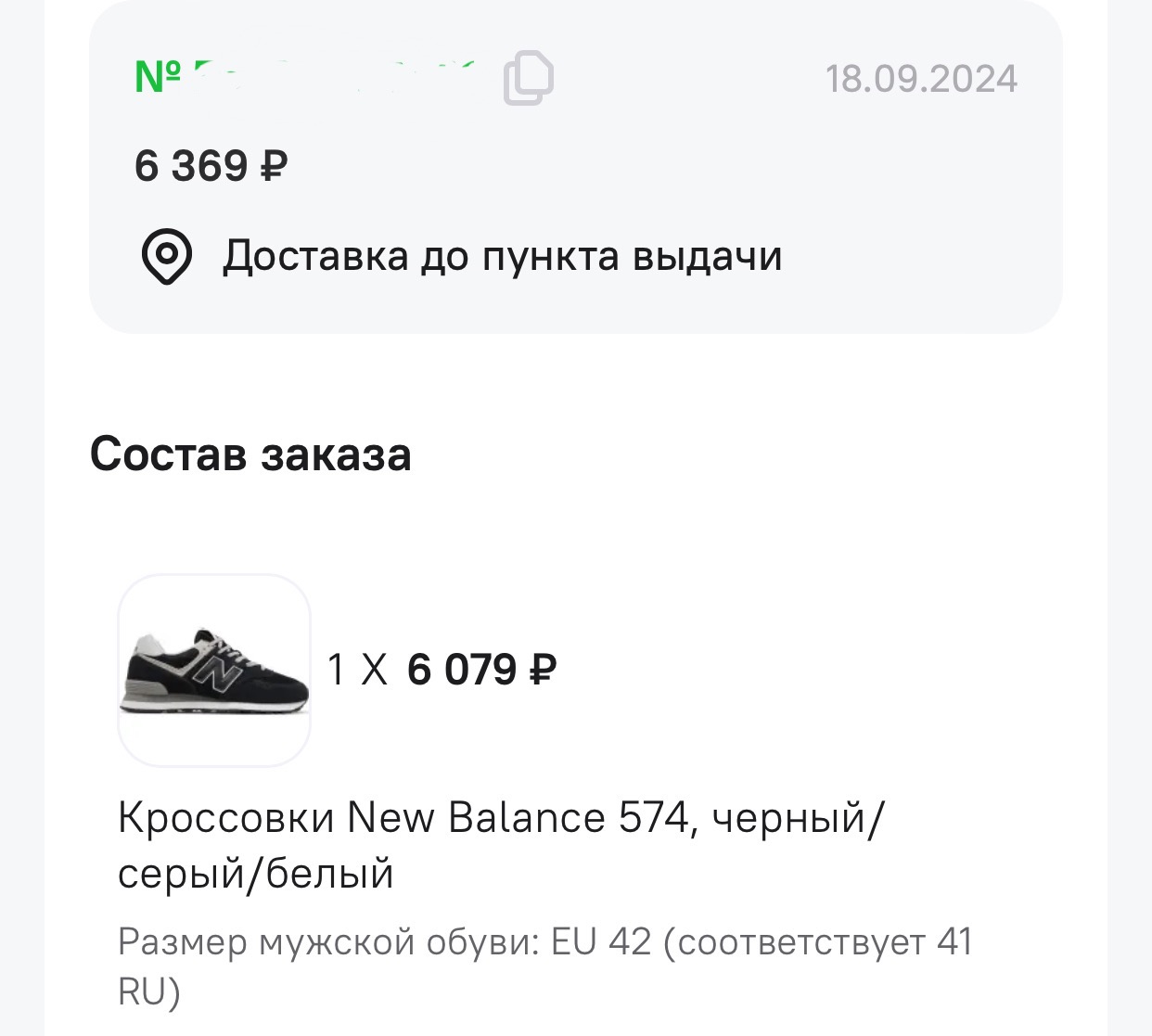Screen dimensions: 1152x1036
Task: Tap the gray strip along the right edge
Action: 1131,518
